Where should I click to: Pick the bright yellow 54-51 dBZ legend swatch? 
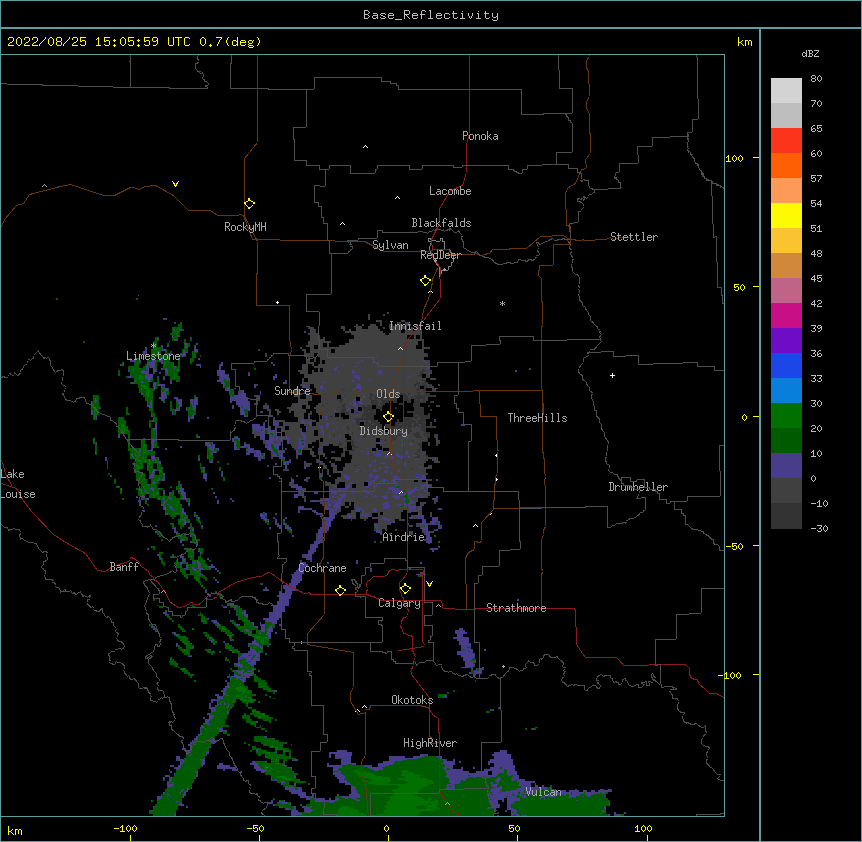pos(786,215)
